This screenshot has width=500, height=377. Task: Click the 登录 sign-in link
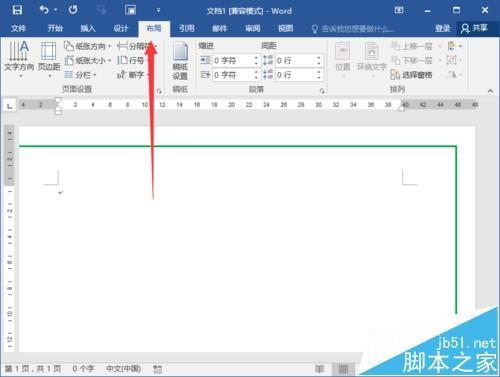[x=443, y=29]
